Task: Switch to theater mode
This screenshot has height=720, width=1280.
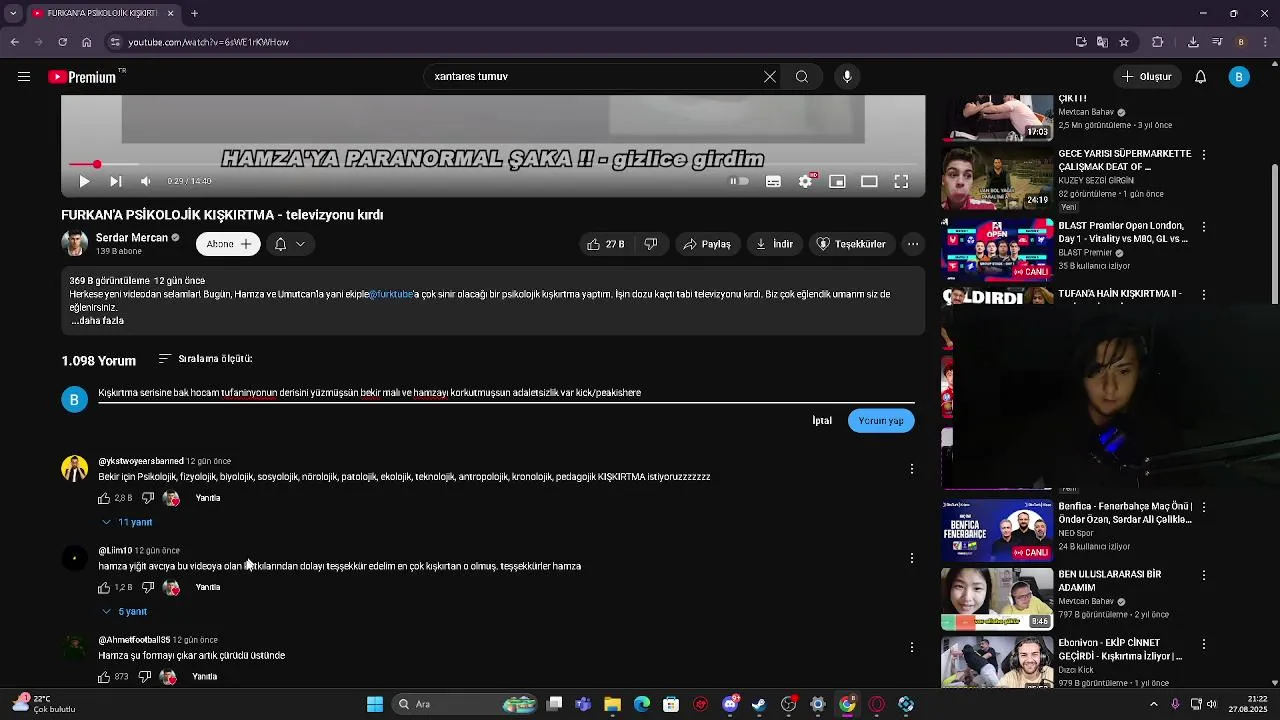Action: [x=869, y=181]
